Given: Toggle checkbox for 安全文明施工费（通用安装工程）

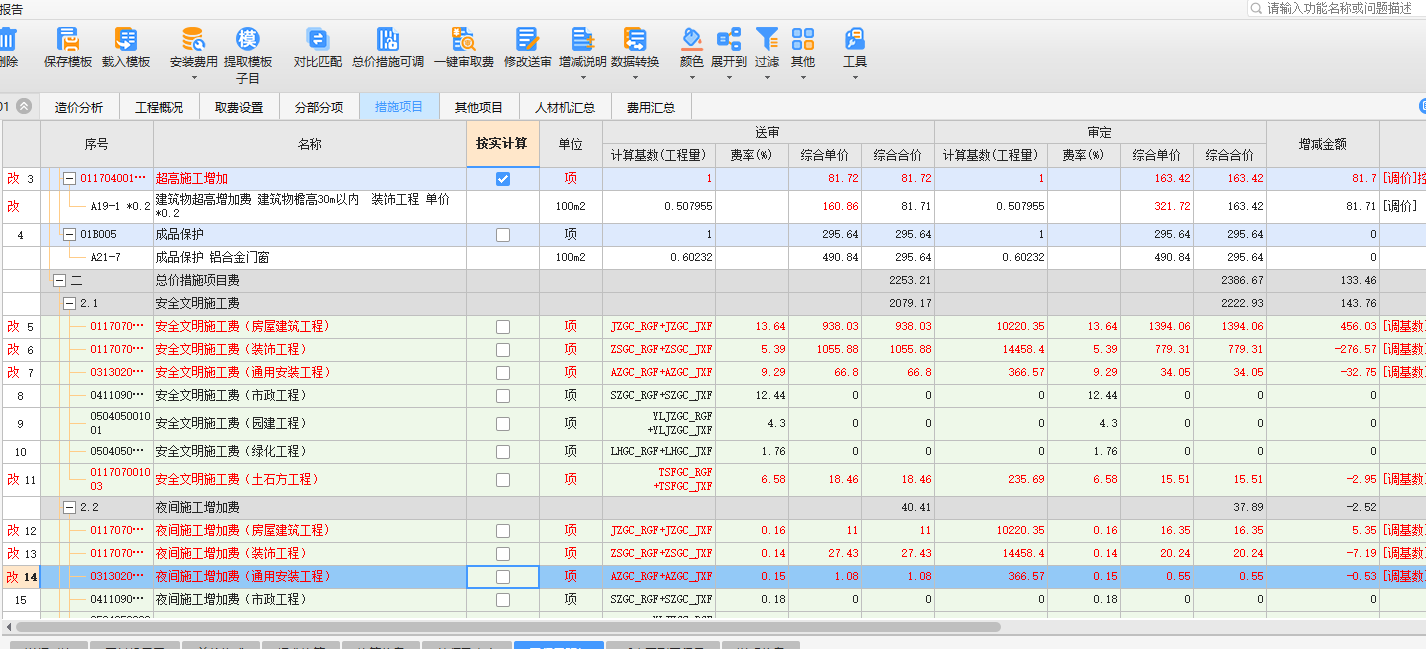Looking at the screenshot, I should [503, 373].
